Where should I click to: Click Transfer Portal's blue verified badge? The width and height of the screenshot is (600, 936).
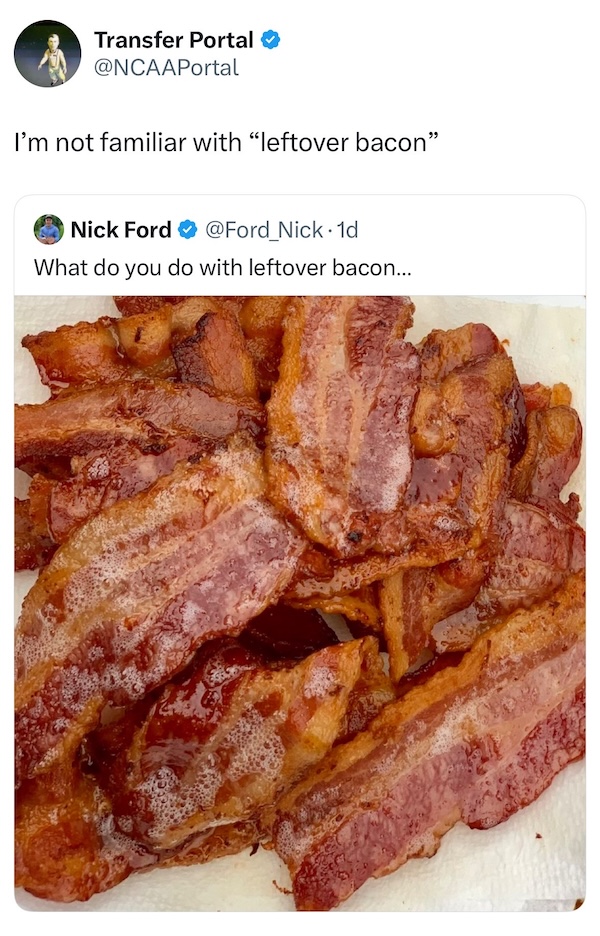point(270,40)
